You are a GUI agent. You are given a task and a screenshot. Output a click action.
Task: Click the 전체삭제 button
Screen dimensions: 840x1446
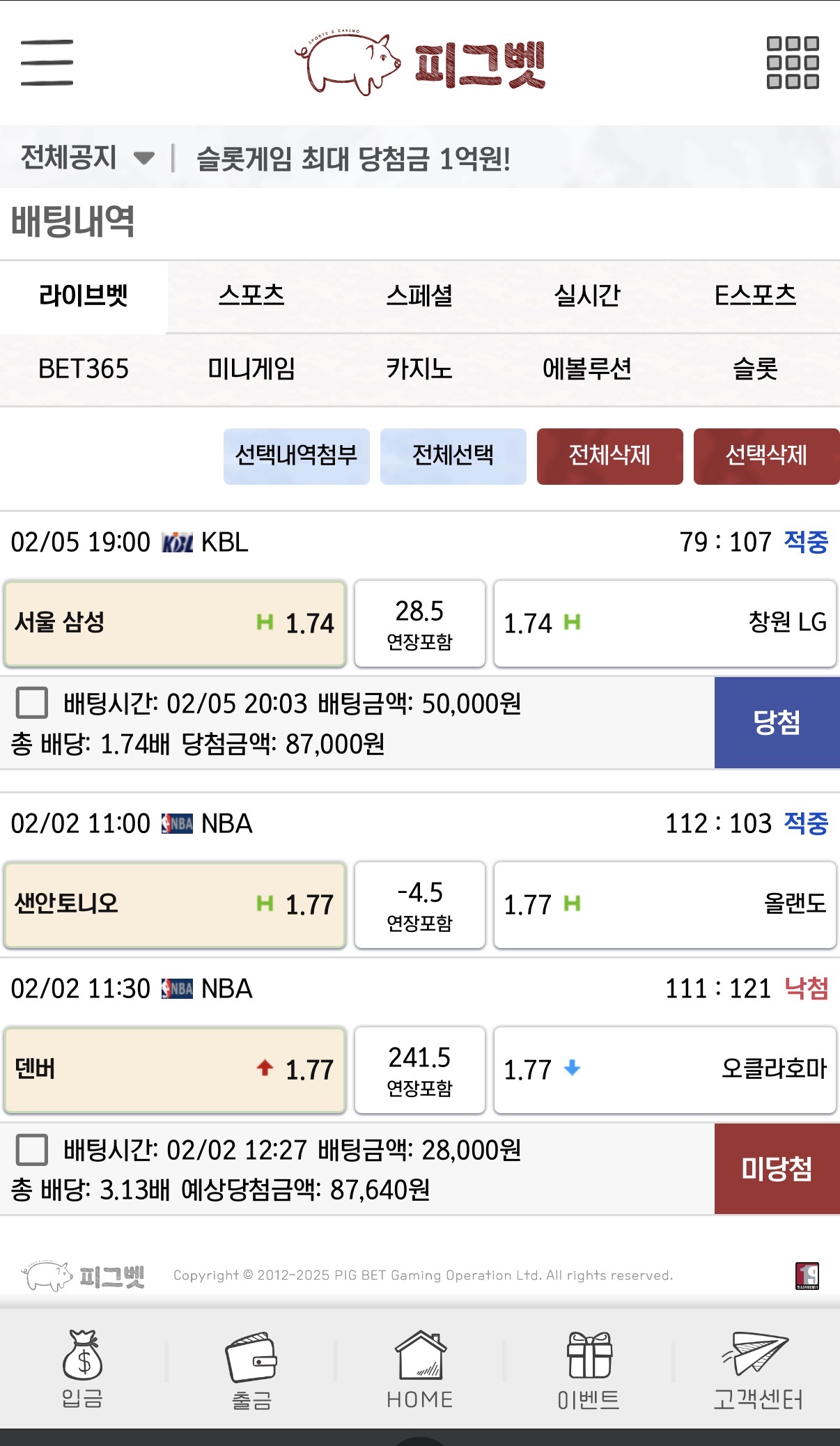pos(609,456)
